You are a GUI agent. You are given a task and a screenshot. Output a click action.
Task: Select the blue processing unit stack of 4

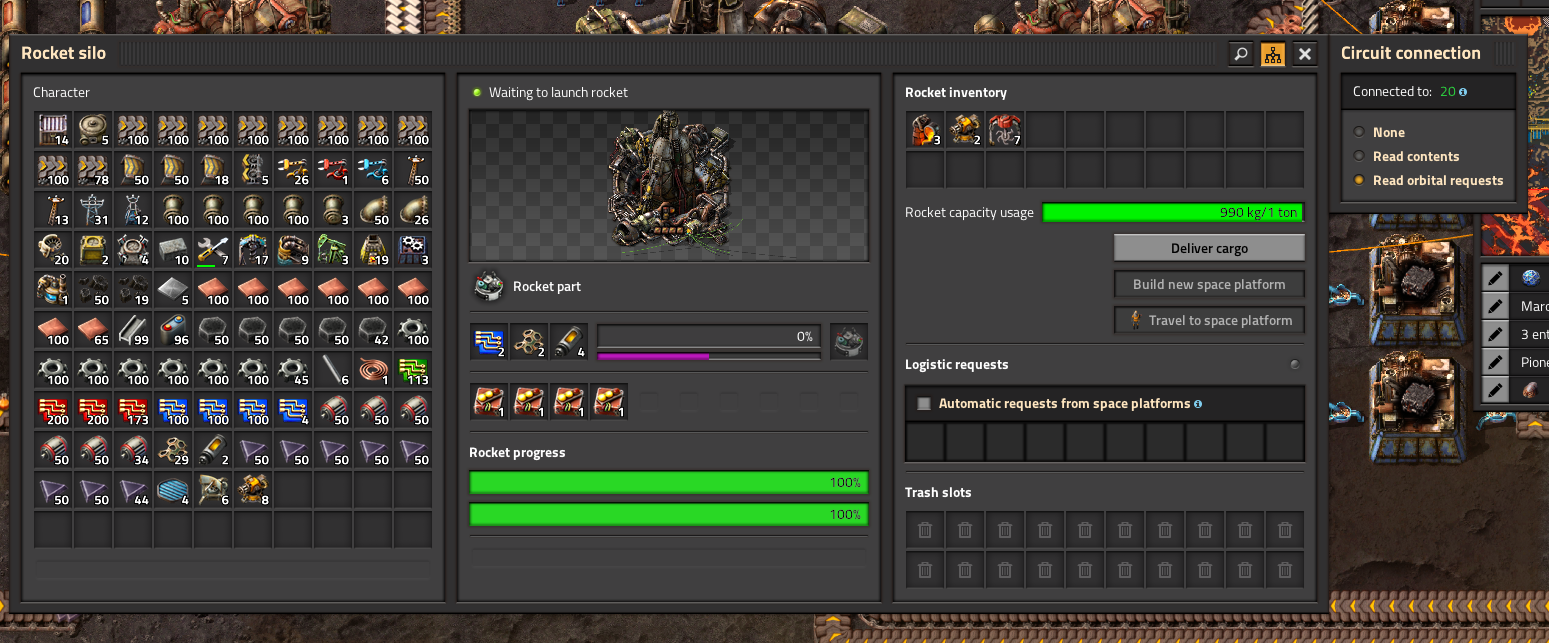pos(293,409)
